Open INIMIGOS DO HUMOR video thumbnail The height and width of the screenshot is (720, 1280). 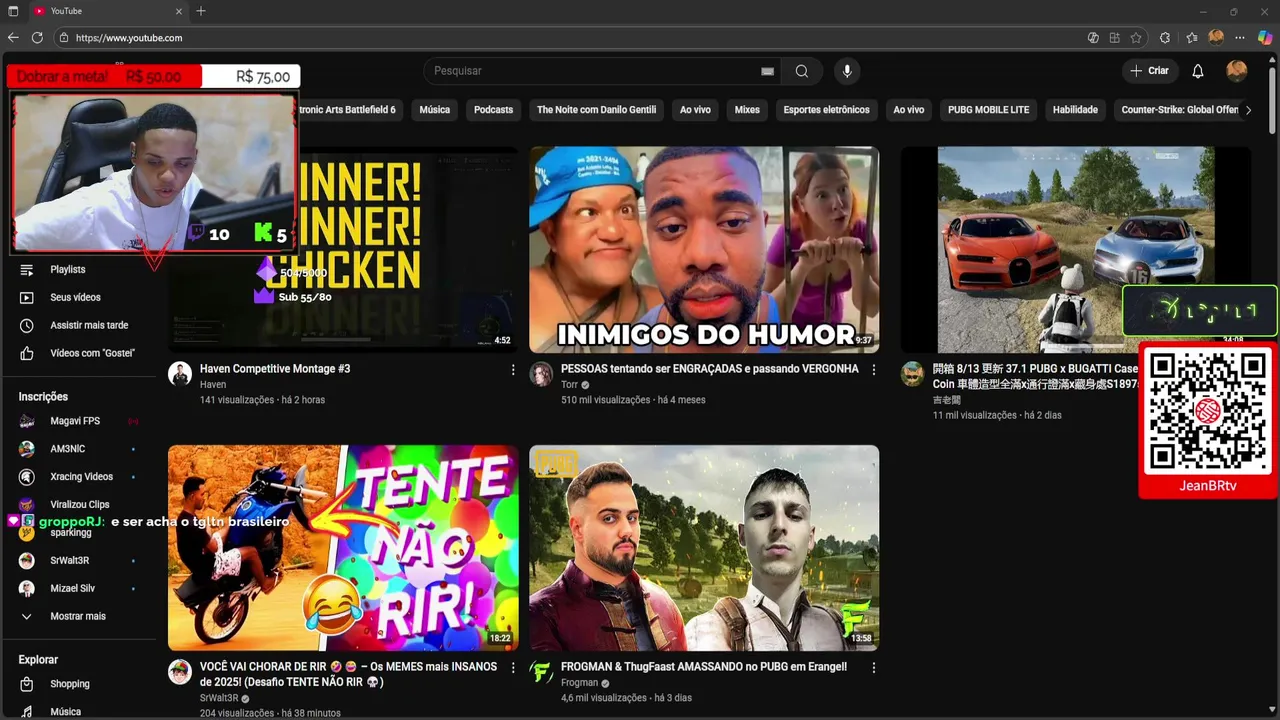click(x=704, y=249)
